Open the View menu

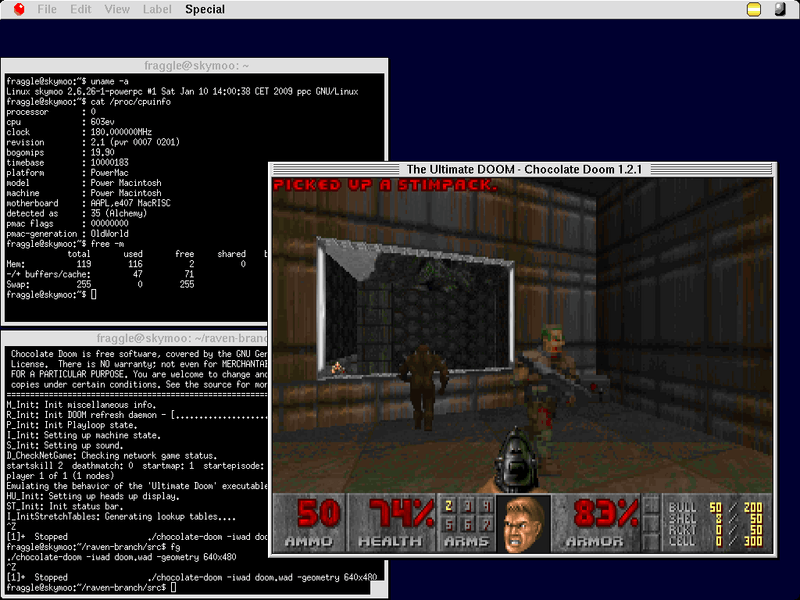(117, 9)
